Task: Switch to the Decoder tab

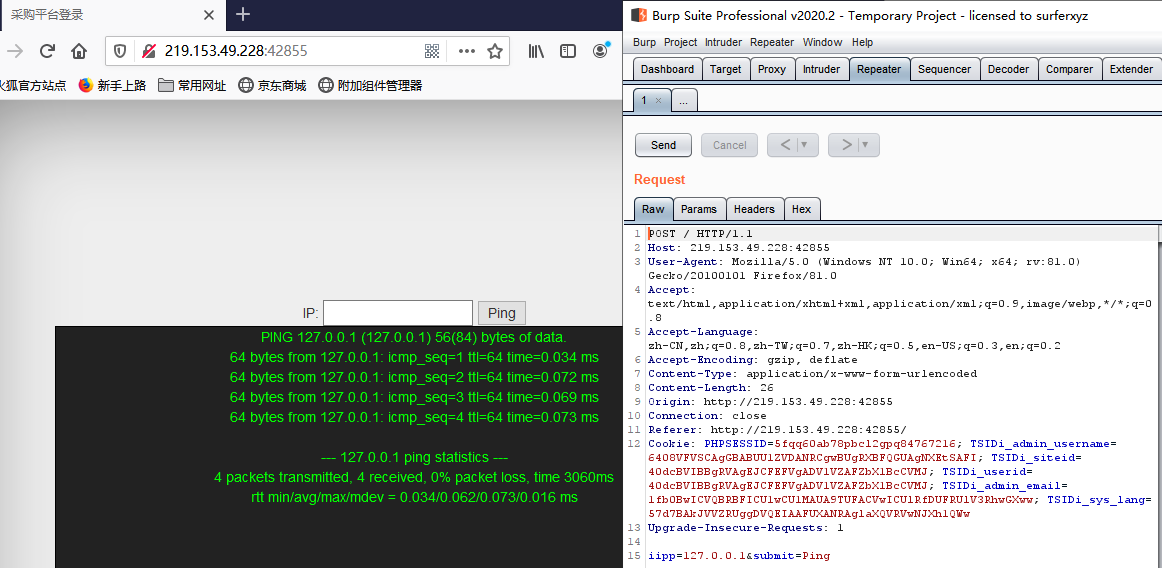Action: coord(1009,69)
